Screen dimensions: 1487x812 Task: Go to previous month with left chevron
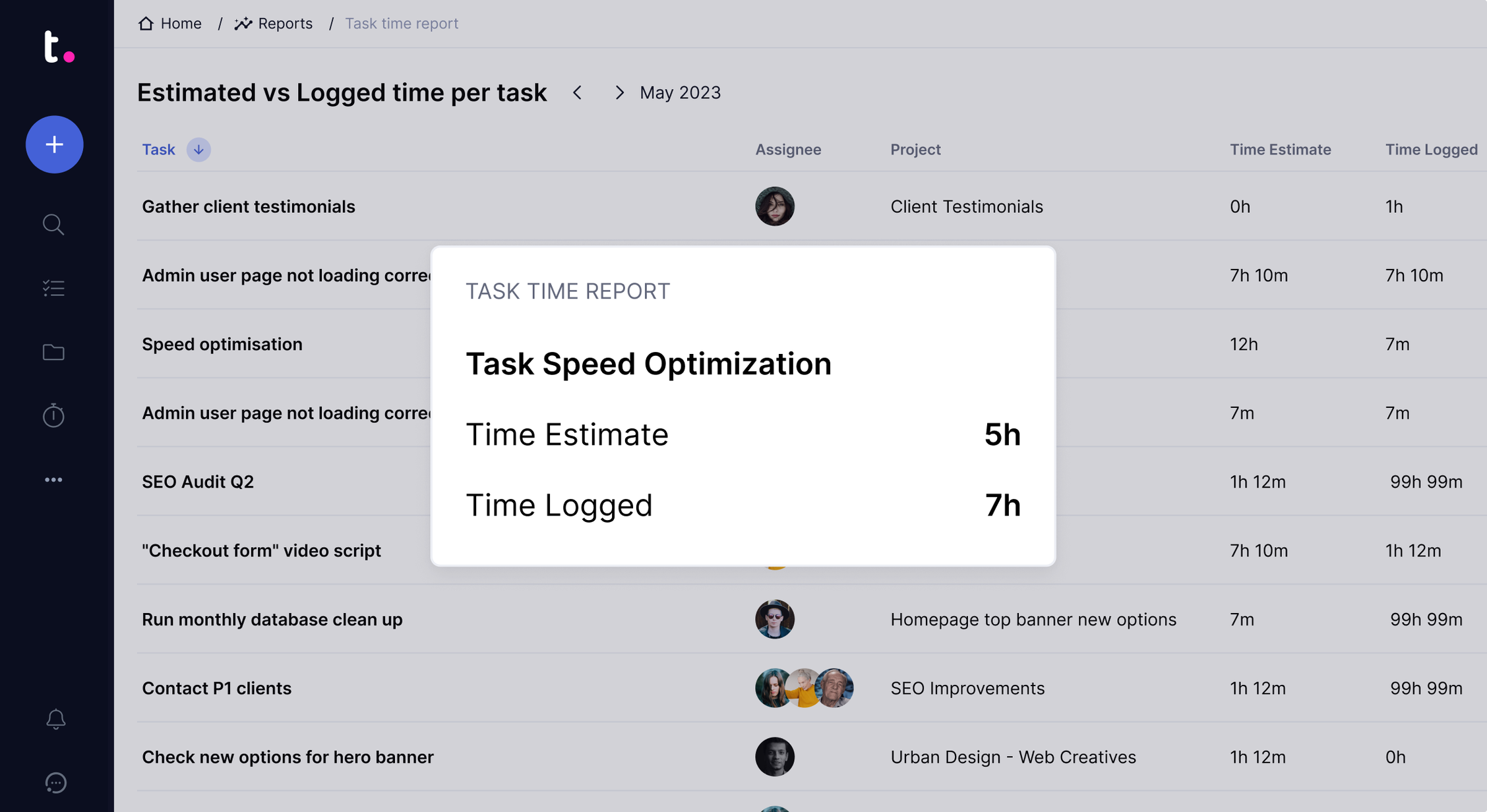(577, 93)
